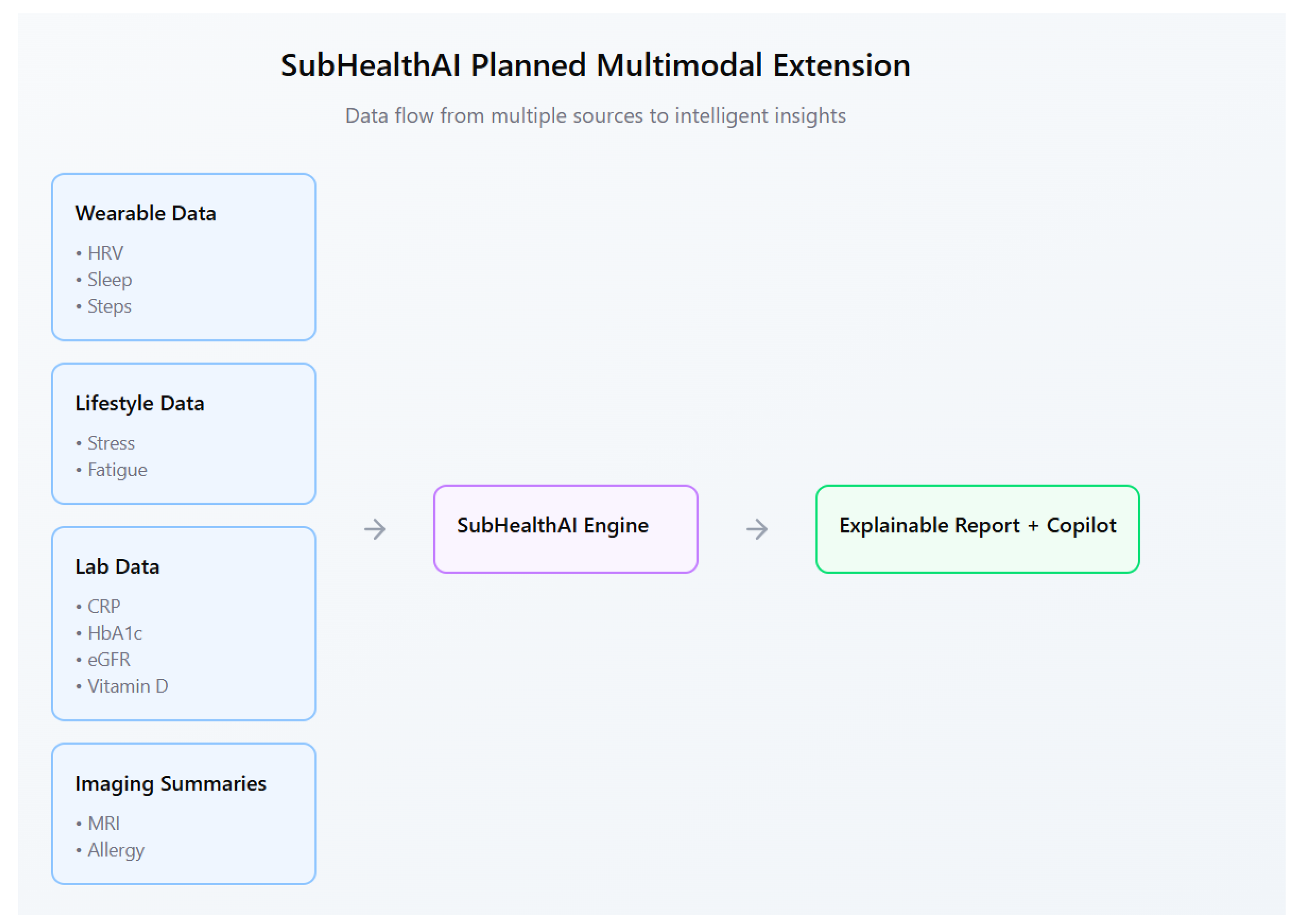Click the SubHealthAI Planned Multimodal Extension title

[x=595, y=65]
